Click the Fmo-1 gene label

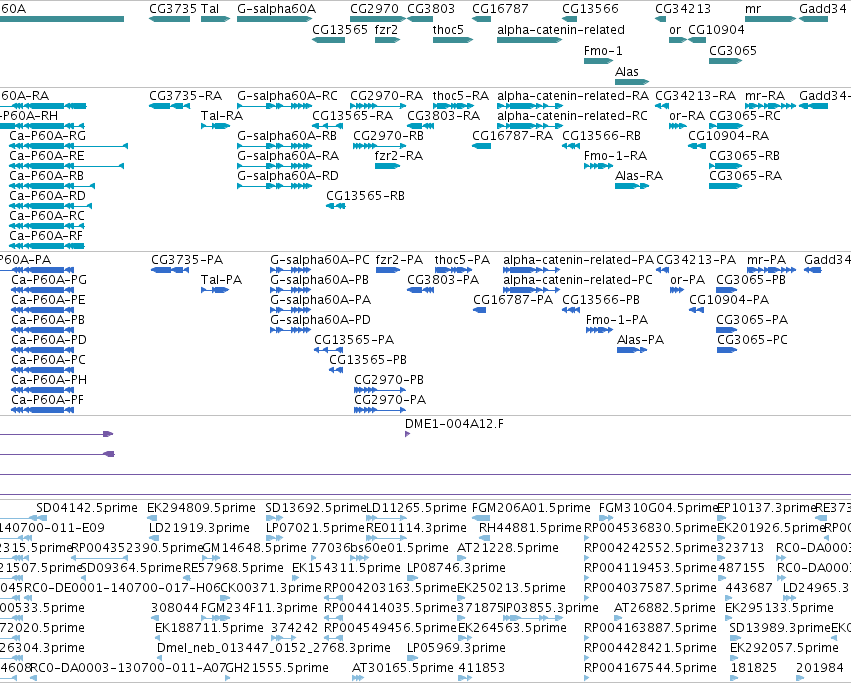[x=603, y=51]
